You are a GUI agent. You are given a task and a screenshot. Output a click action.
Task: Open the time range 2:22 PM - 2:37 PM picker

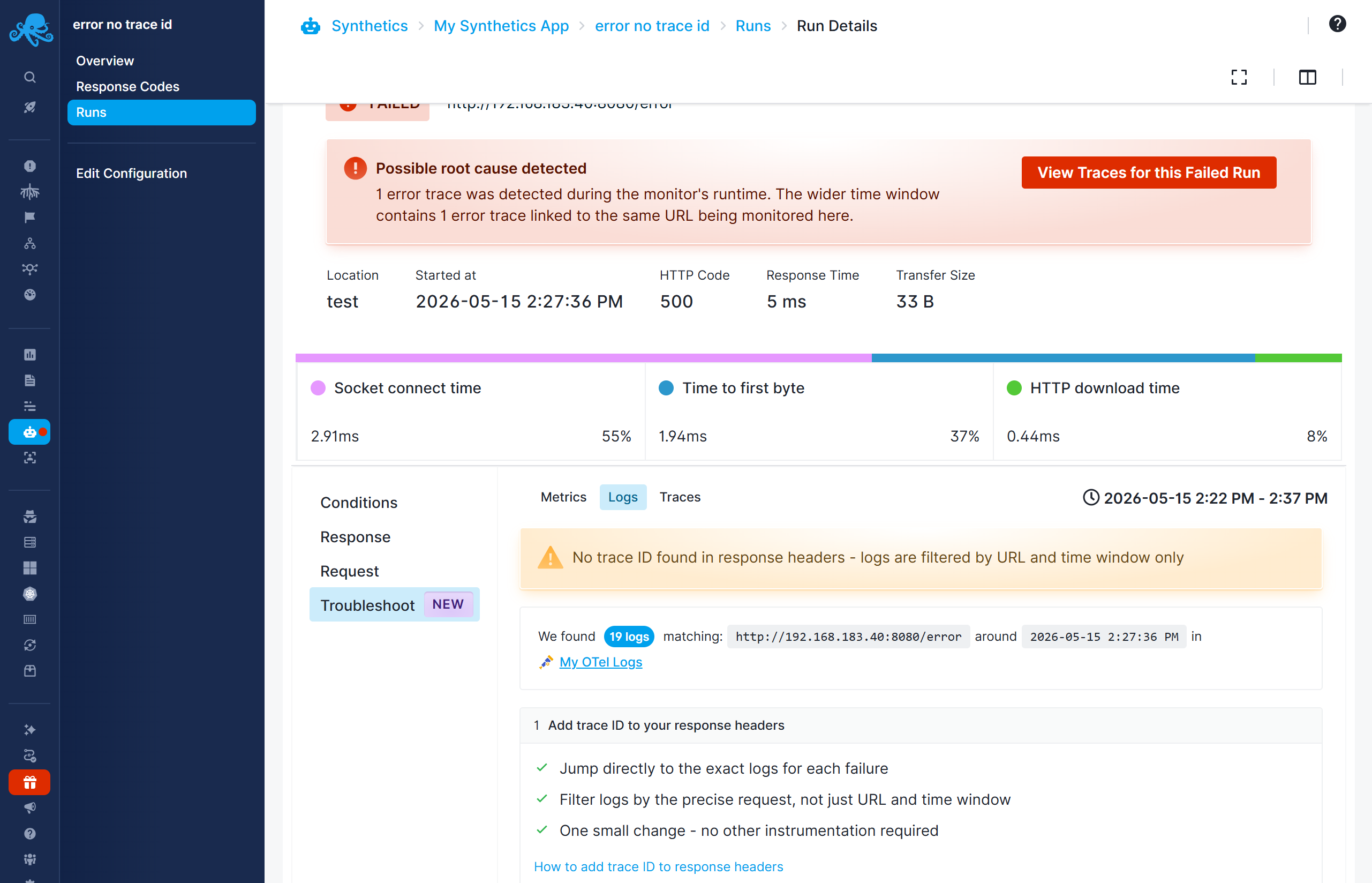click(x=1205, y=498)
